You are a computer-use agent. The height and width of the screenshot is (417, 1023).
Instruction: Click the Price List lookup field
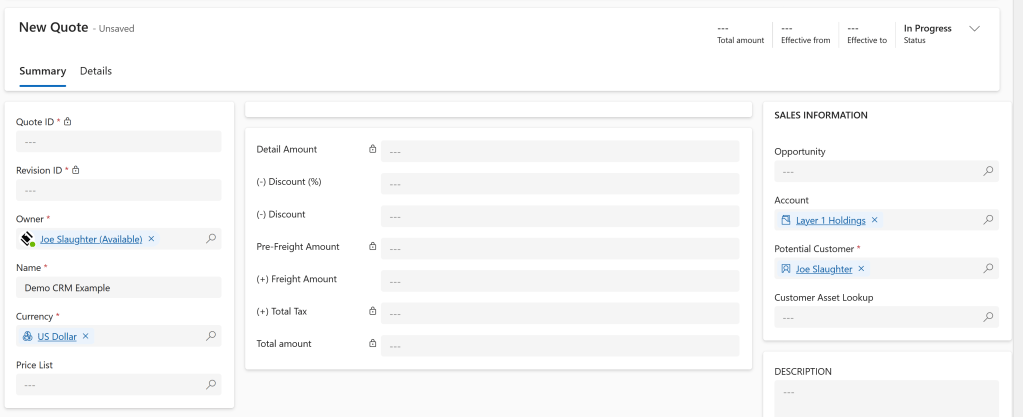tap(119, 385)
